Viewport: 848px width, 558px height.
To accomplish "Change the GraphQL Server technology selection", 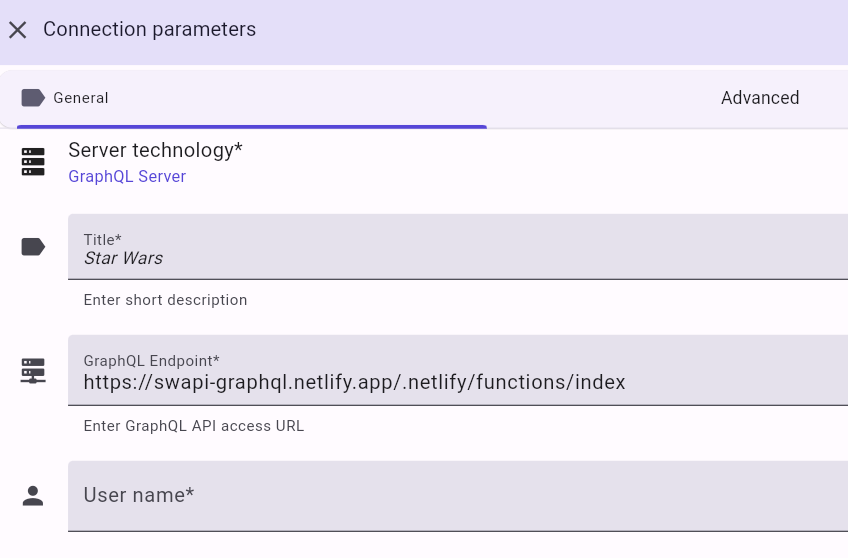I will [x=127, y=177].
